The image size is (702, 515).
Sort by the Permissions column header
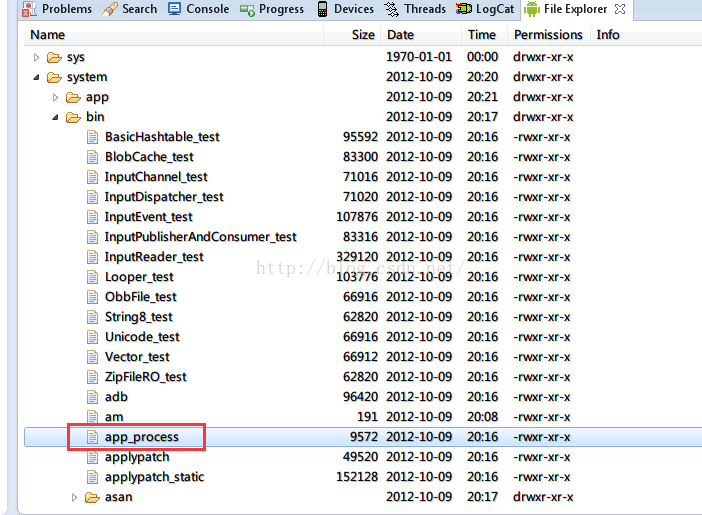coord(549,34)
